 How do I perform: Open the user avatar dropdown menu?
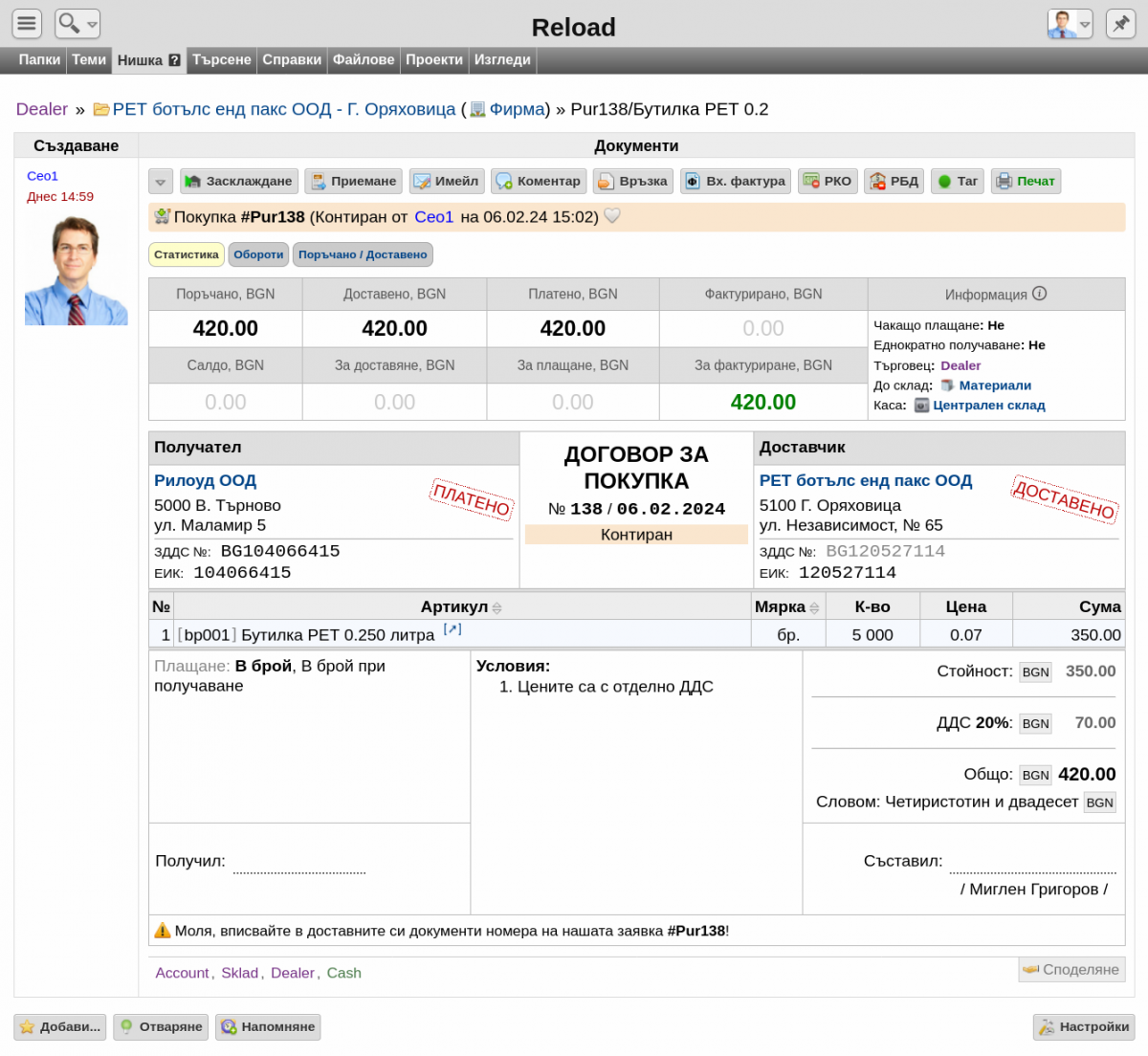click(x=1070, y=24)
